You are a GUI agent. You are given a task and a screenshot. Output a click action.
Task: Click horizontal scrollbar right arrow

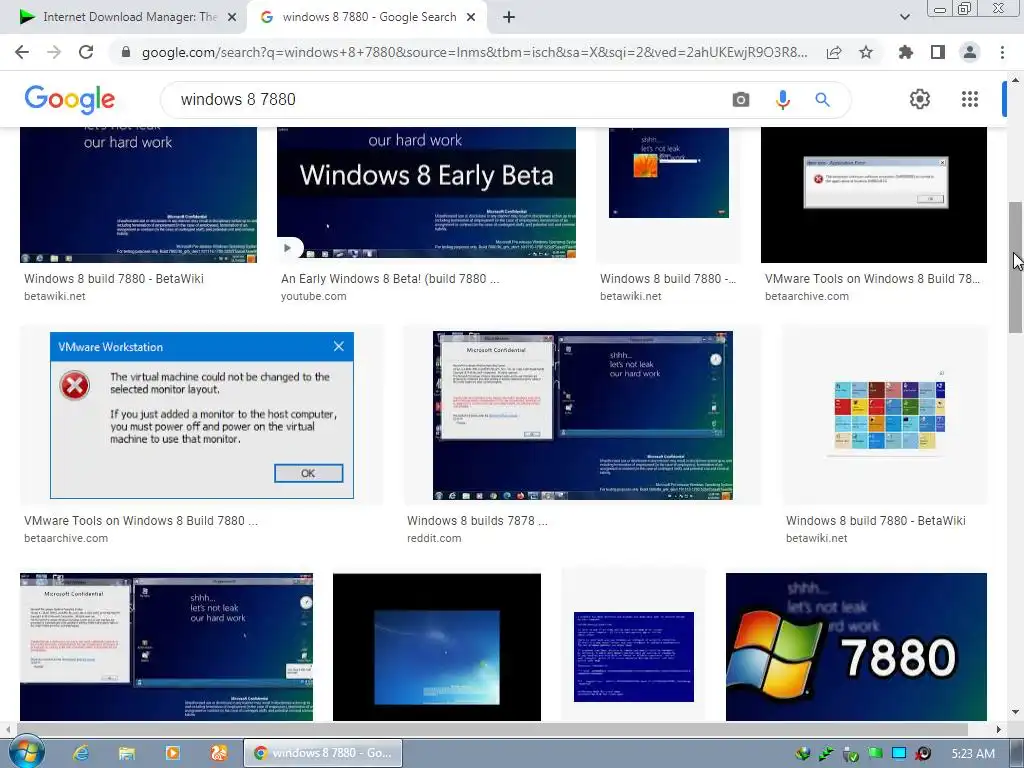[x=999, y=729]
